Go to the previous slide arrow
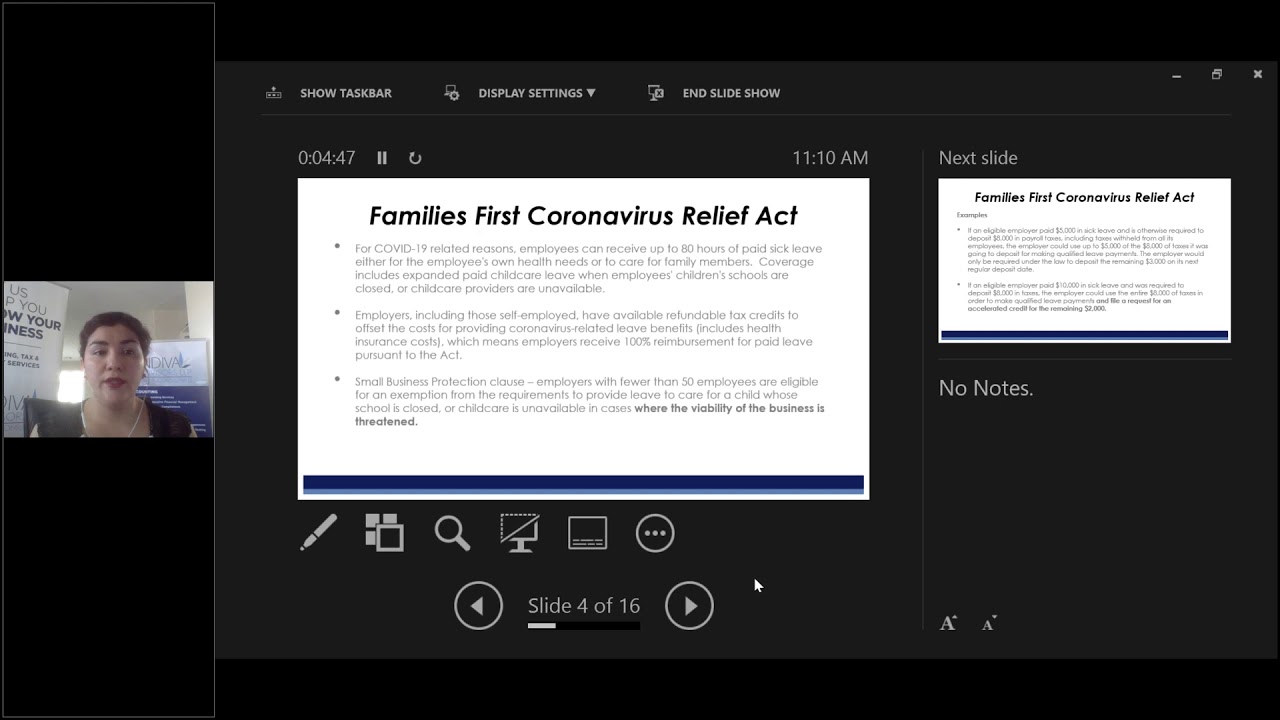Screen dimensions: 1280x720 (478, 606)
